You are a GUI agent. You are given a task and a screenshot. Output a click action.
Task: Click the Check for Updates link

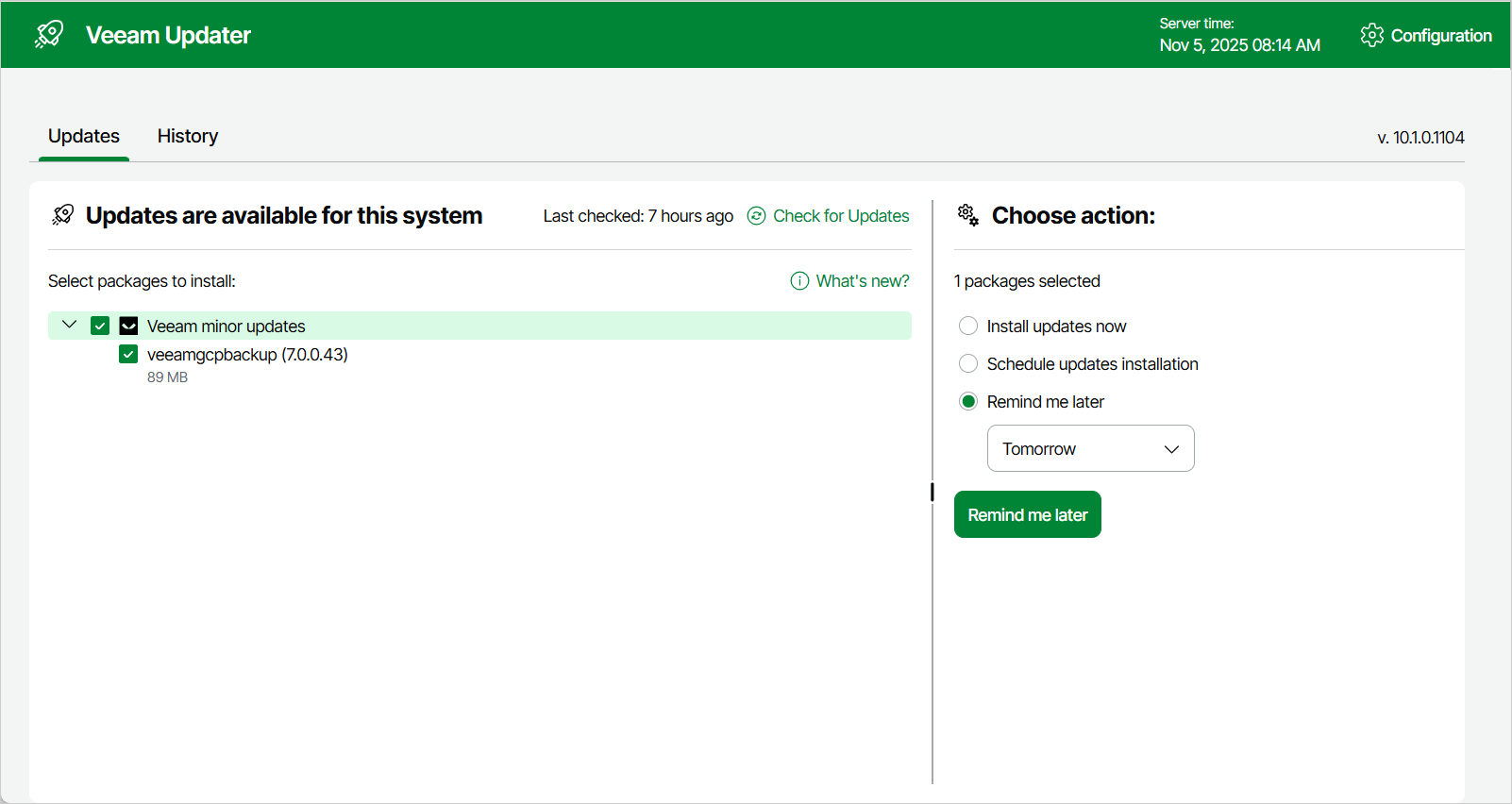tap(841, 216)
